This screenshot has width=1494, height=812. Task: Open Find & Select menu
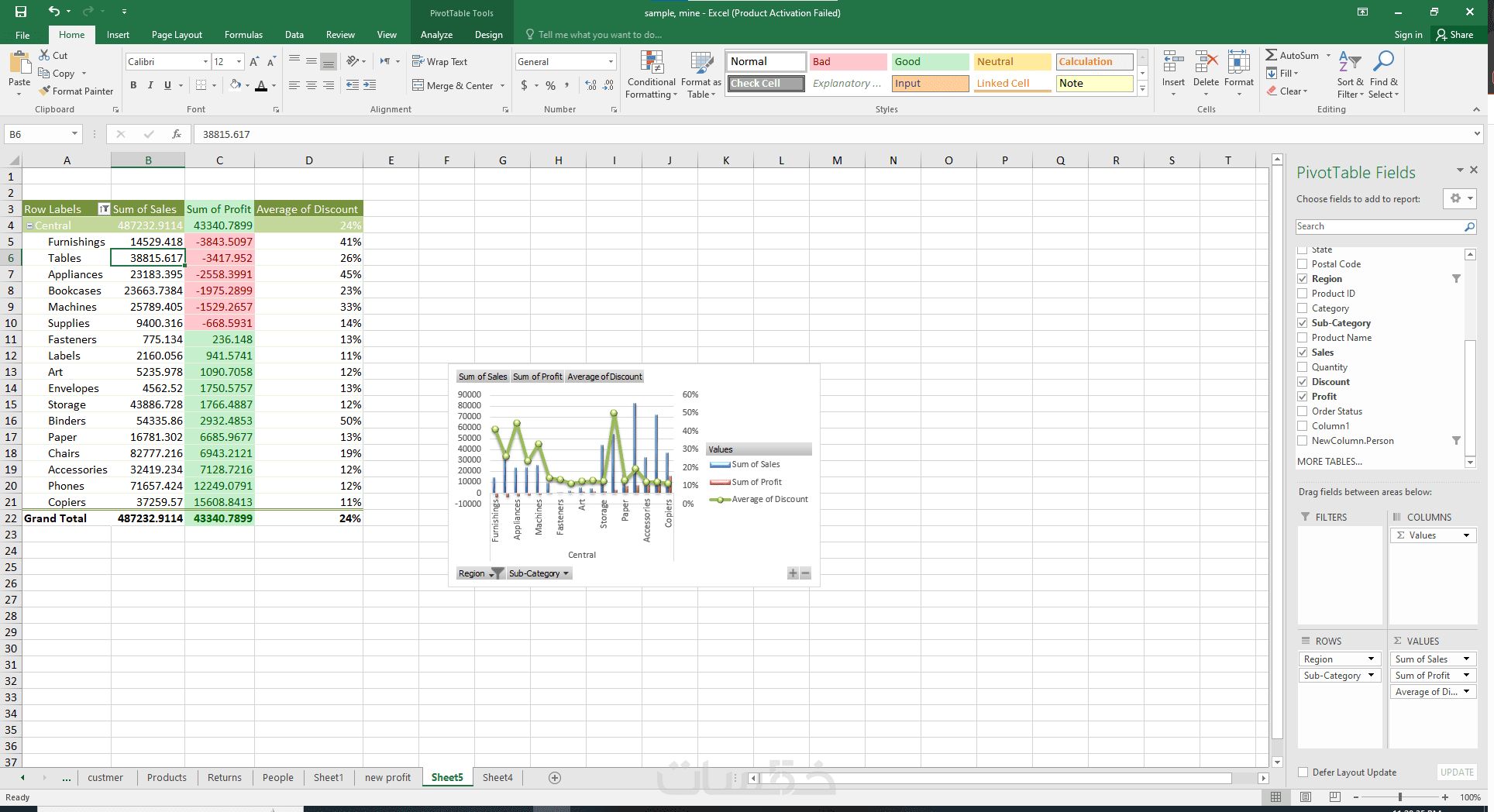(x=1383, y=75)
